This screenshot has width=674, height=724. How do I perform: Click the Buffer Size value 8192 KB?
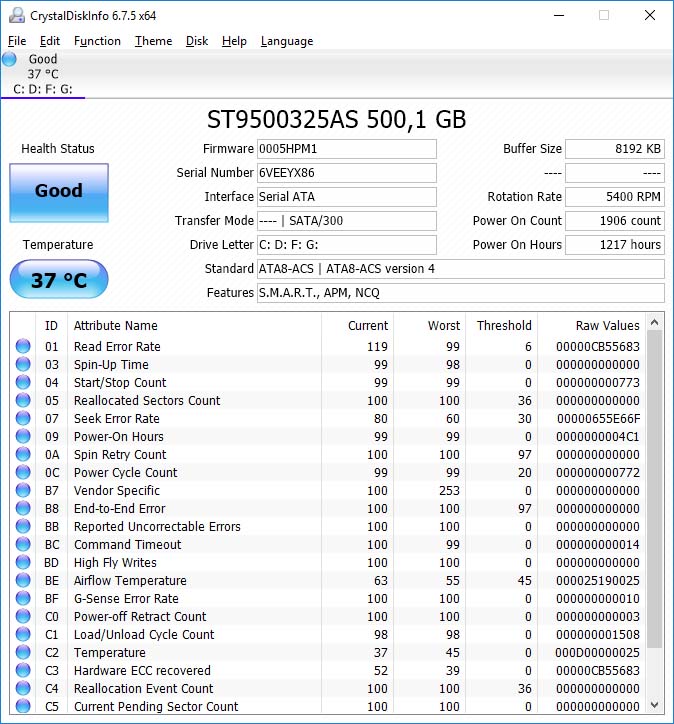[x=615, y=149]
